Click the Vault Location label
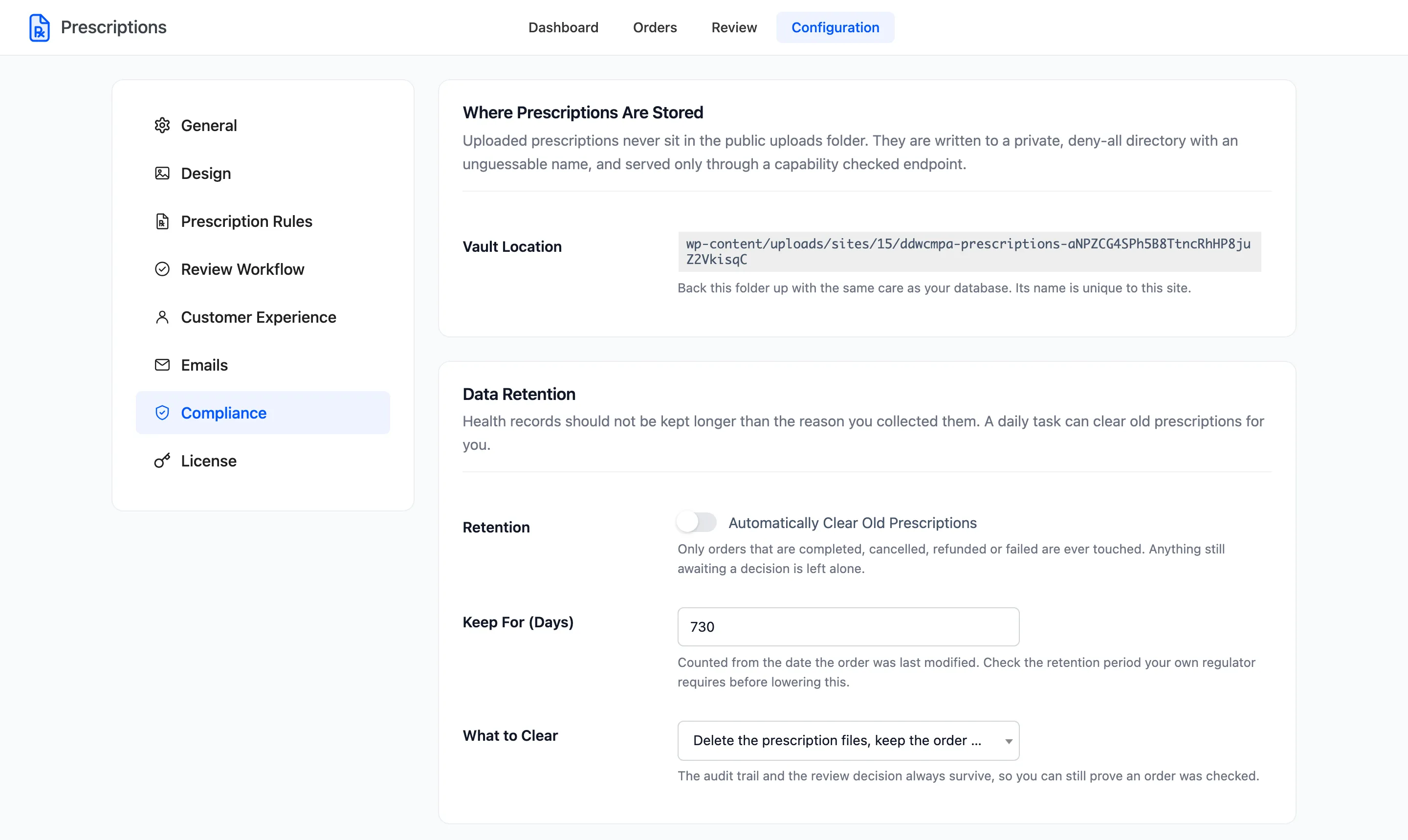1408x840 pixels. 512,246
